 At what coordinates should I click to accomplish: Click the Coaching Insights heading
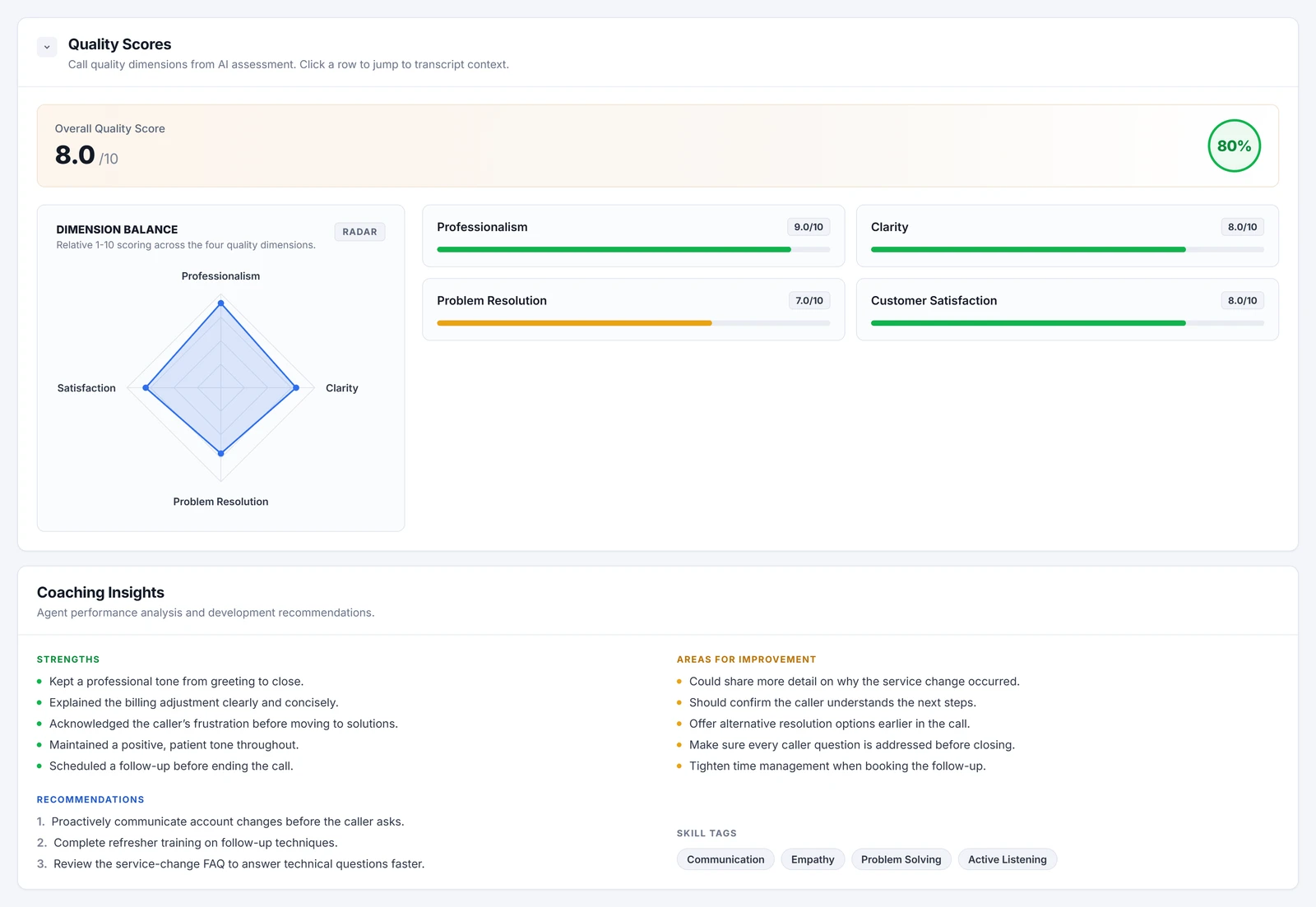click(x=100, y=593)
